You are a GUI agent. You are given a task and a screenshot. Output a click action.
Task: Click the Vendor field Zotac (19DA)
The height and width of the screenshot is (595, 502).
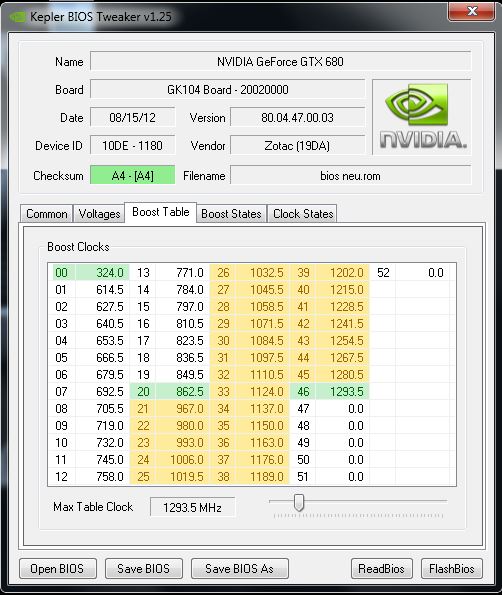click(x=297, y=146)
